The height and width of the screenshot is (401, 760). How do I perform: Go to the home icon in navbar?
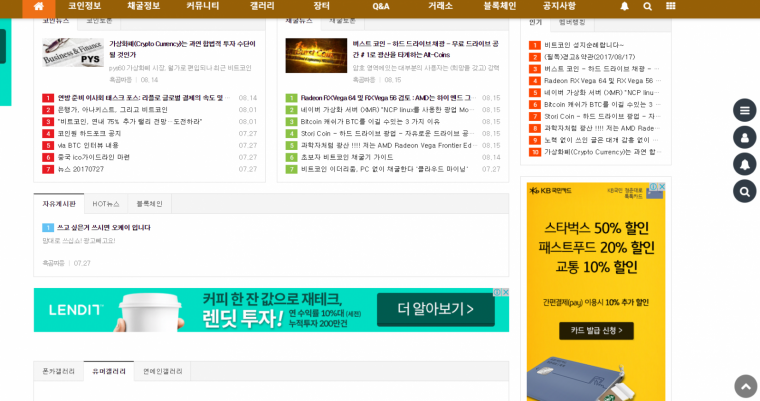39,7
